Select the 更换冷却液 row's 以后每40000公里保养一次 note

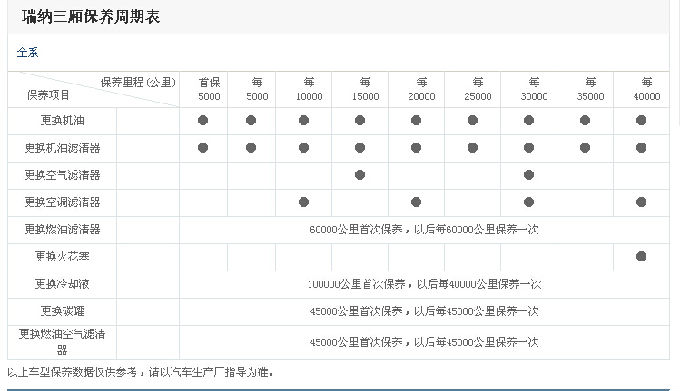[479, 284]
